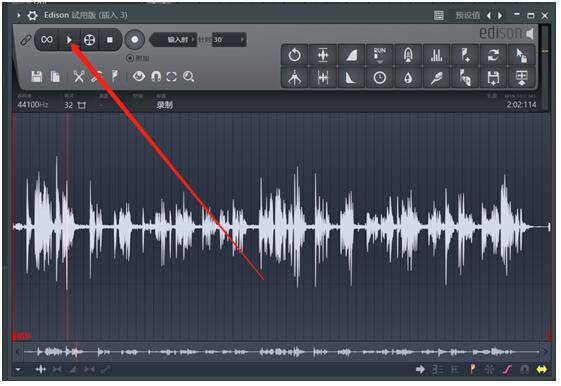This screenshot has width=561, height=386.
Task: Click the round record button
Action: pyautogui.click(x=135, y=39)
